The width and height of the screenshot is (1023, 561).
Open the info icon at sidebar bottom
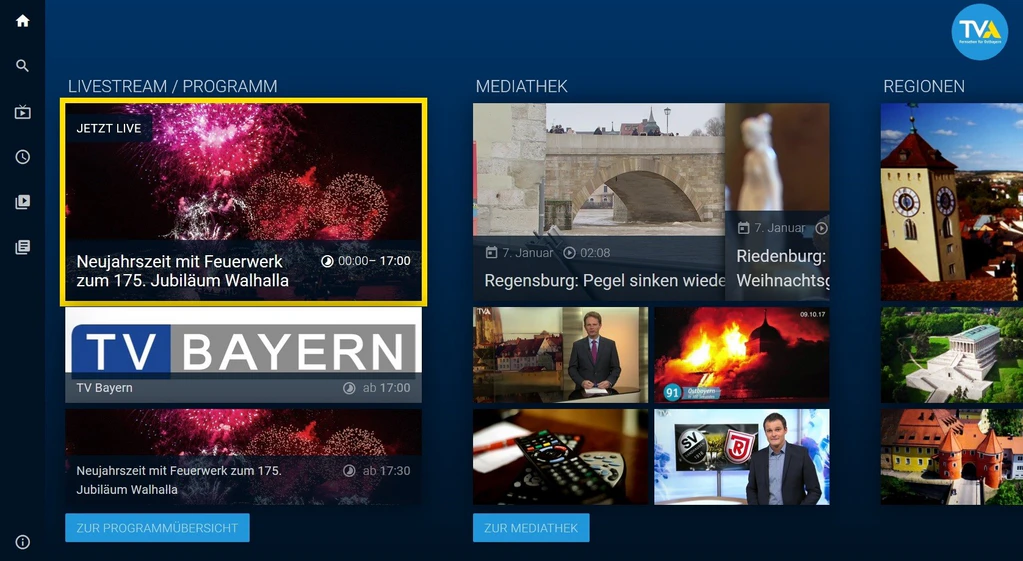click(22, 542)
